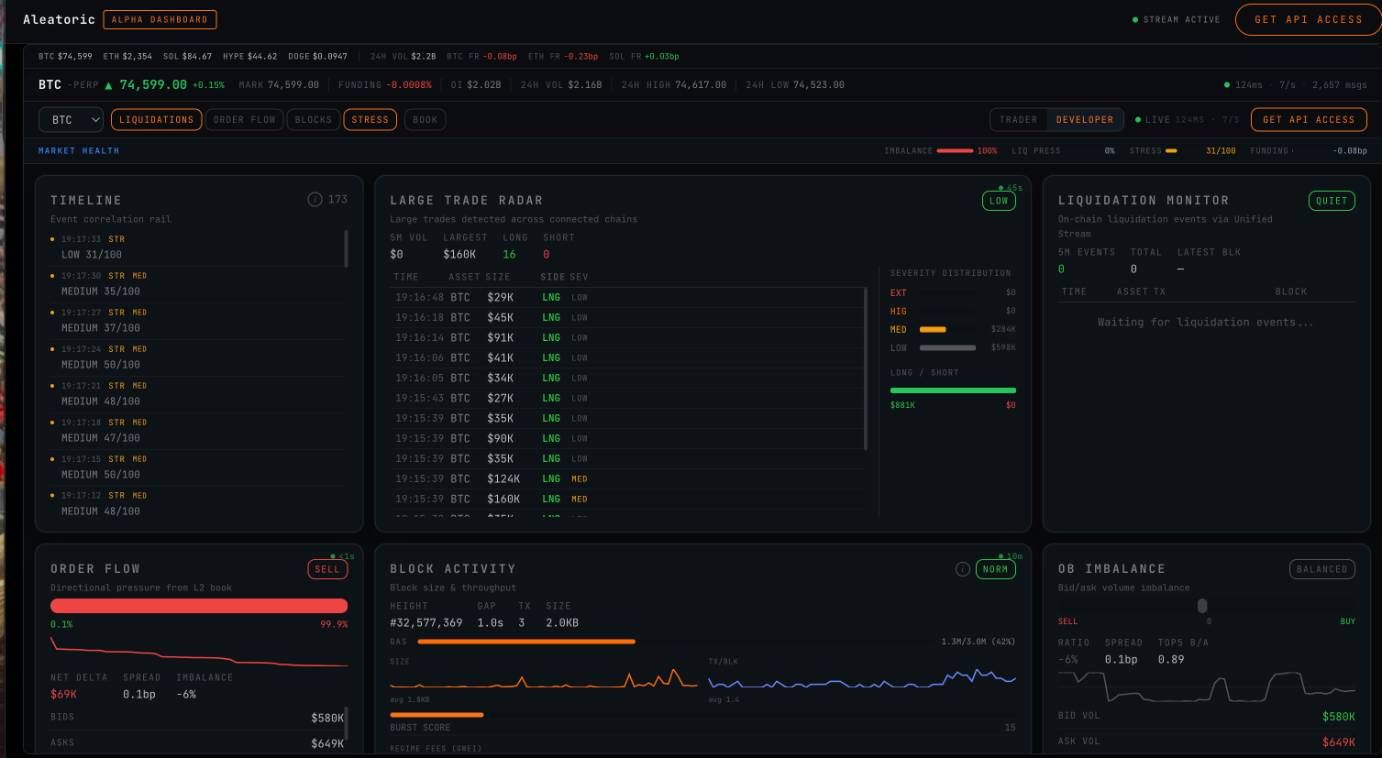Enable the Book panel filter chip

tap(425, 120)
